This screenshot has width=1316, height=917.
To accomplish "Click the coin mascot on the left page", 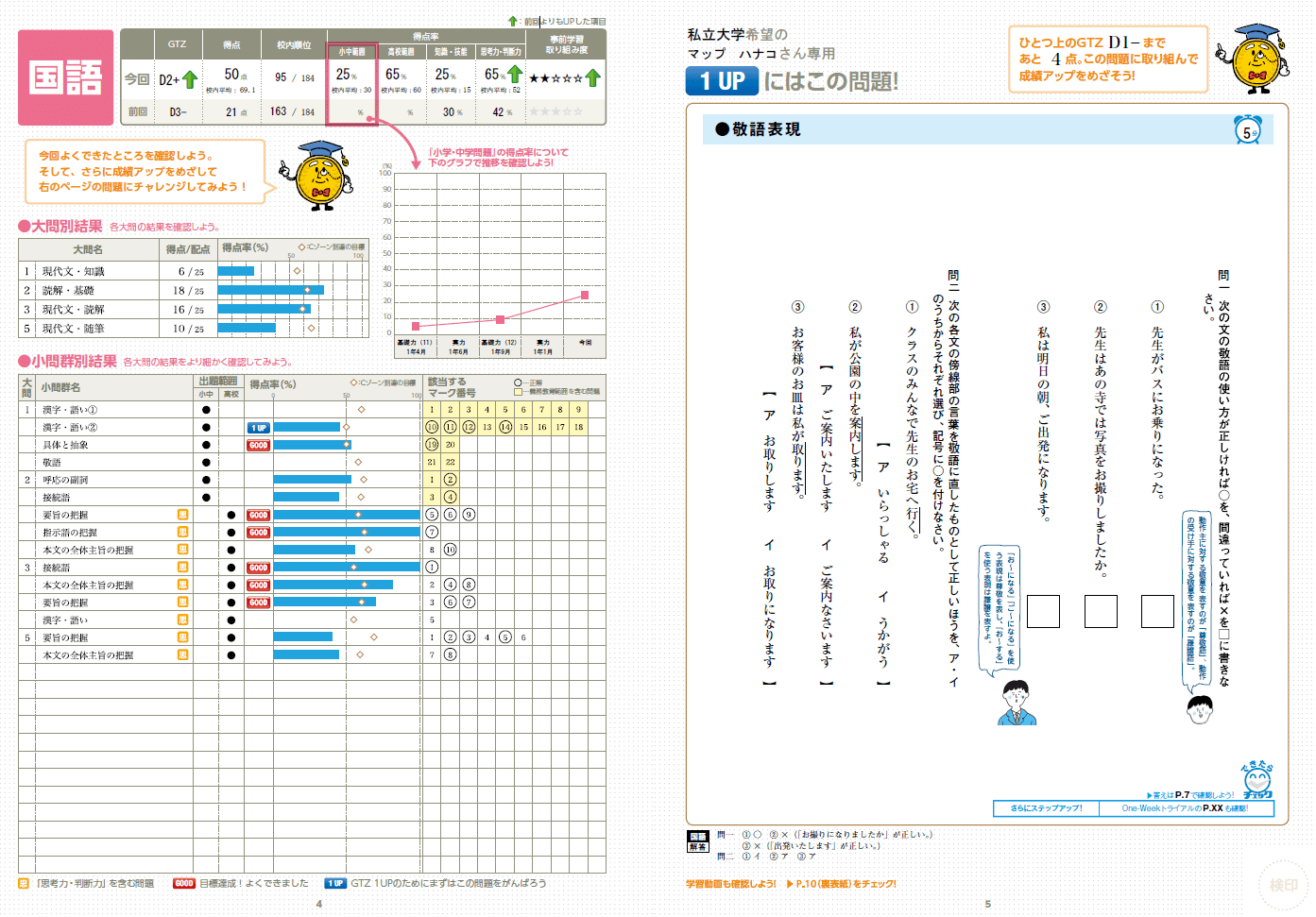I will (317, 175).
